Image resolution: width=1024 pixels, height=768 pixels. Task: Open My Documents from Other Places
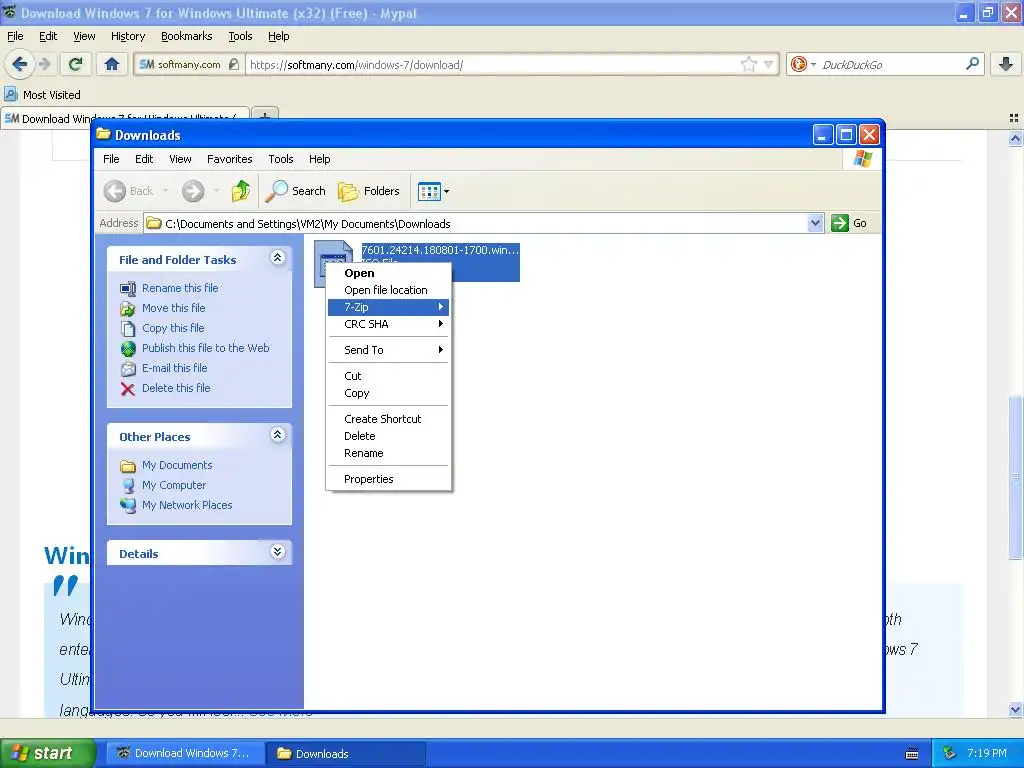tap(177, 465)
